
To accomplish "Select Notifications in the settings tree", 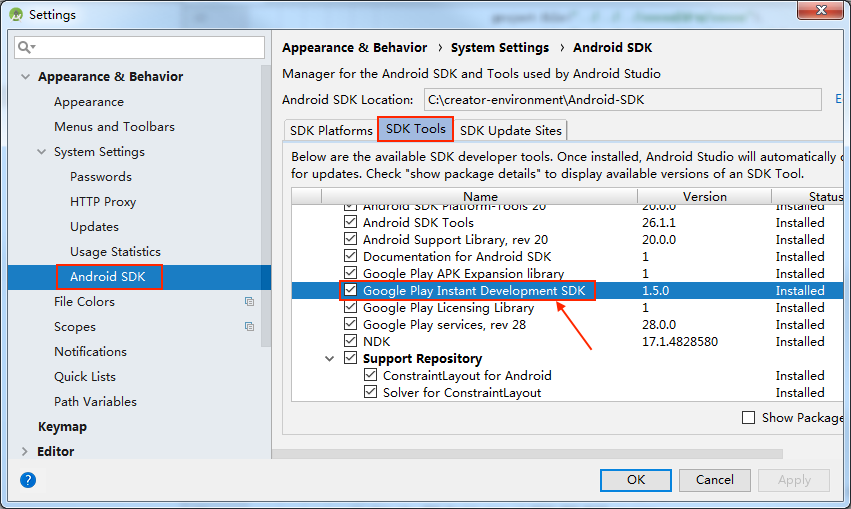I will click(90, 352).
